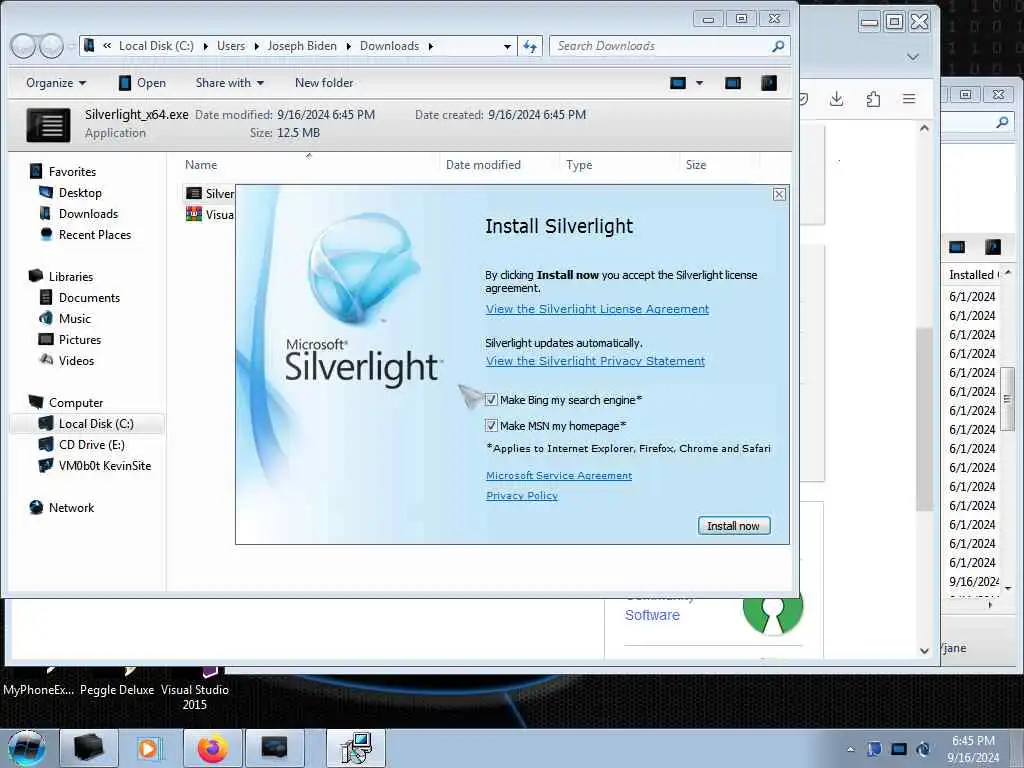Expand the arrow after Users breadcrumb
This screenshot has height=768, width=1024.
[257, 46]
